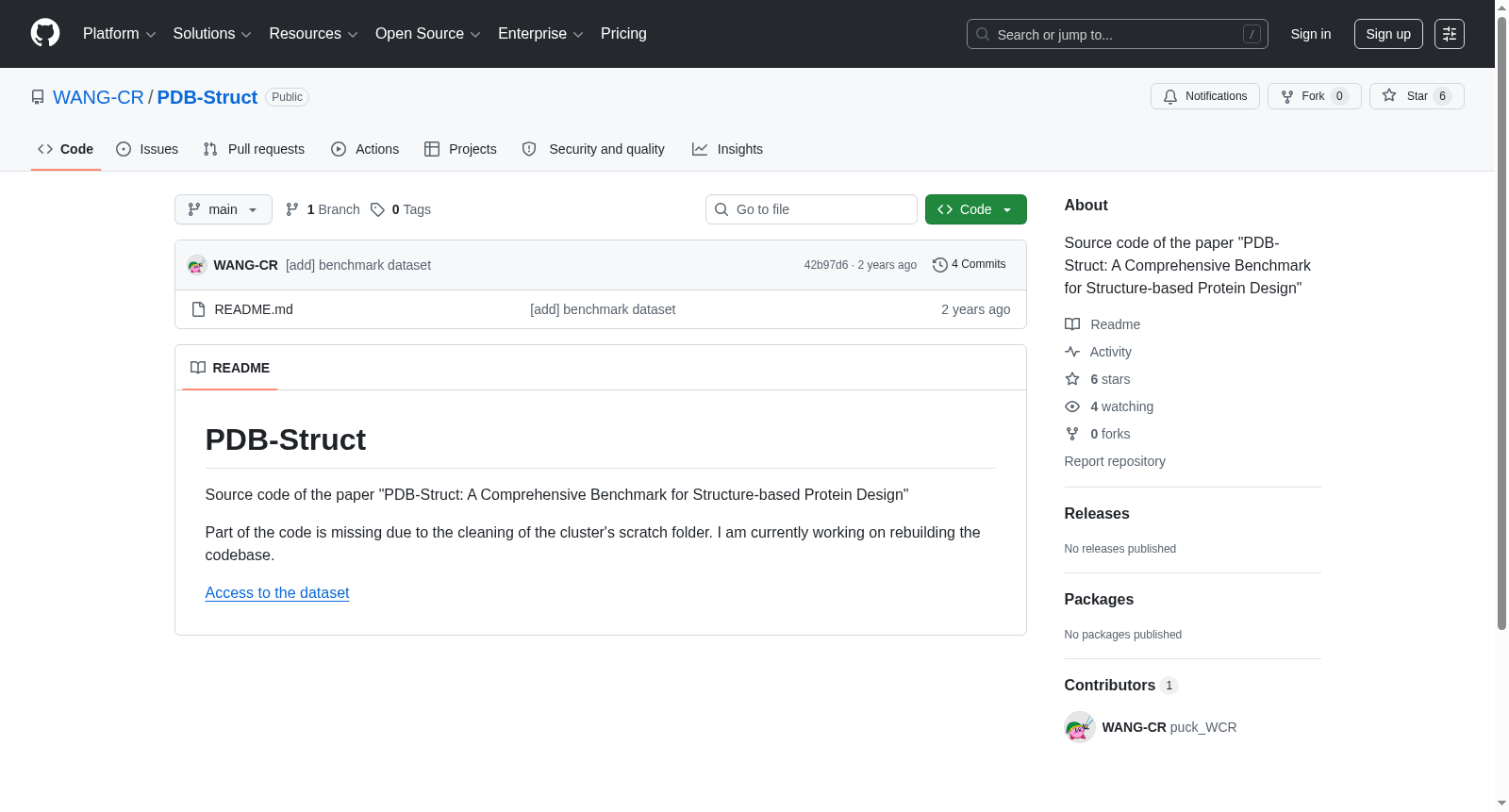Image resolution: width=1509 pixels, height=812 pixels.
Task: Expand the Resources menu
Action: [x=313, y=34]
